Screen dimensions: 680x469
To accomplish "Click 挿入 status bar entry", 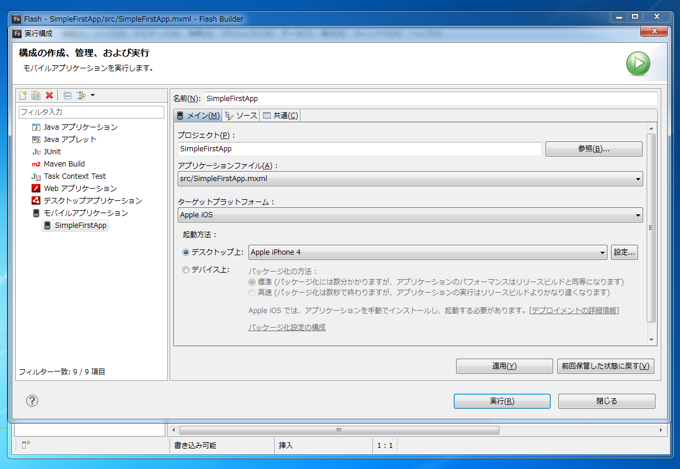I will pyautogui.click(x=285, y=446).
